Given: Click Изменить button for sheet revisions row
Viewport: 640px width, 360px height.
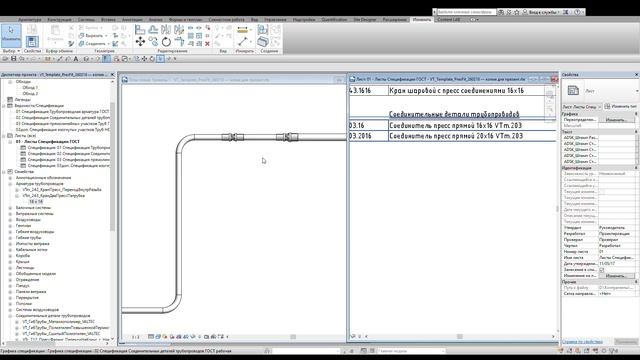Looking at the screenshot, I should click(x=616, y=276).
